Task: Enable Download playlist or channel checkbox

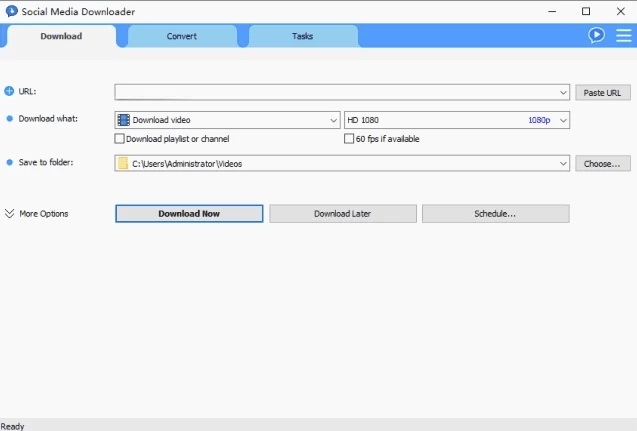Action: click(x=120, y=139)
